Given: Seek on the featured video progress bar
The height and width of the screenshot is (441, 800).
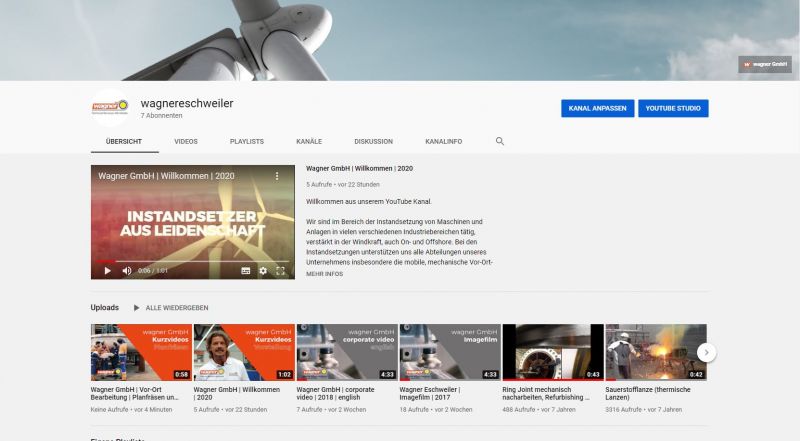Looking at the screenshot, I should pos(193,261).
